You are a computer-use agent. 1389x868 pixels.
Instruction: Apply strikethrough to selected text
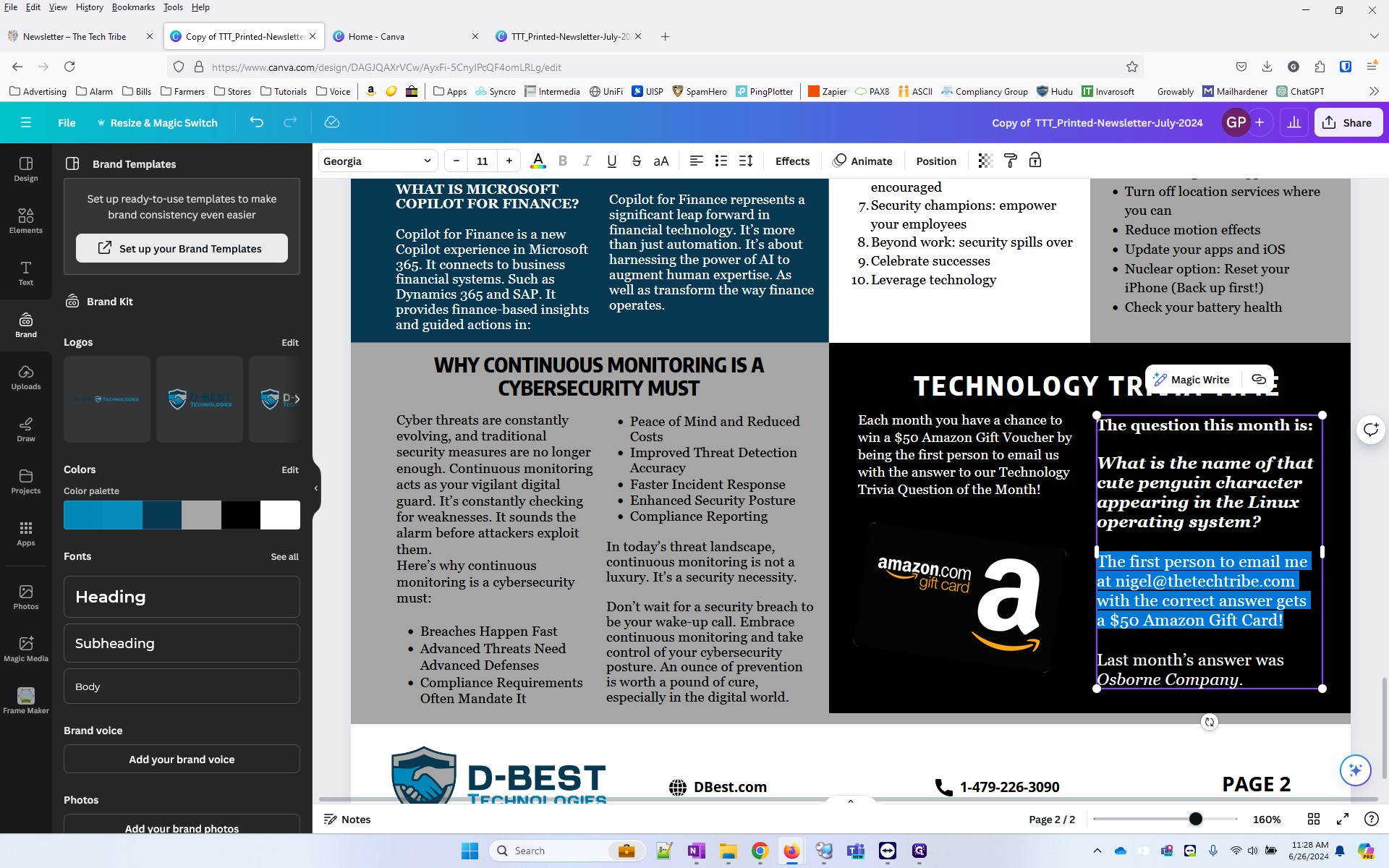pos(637,161)
